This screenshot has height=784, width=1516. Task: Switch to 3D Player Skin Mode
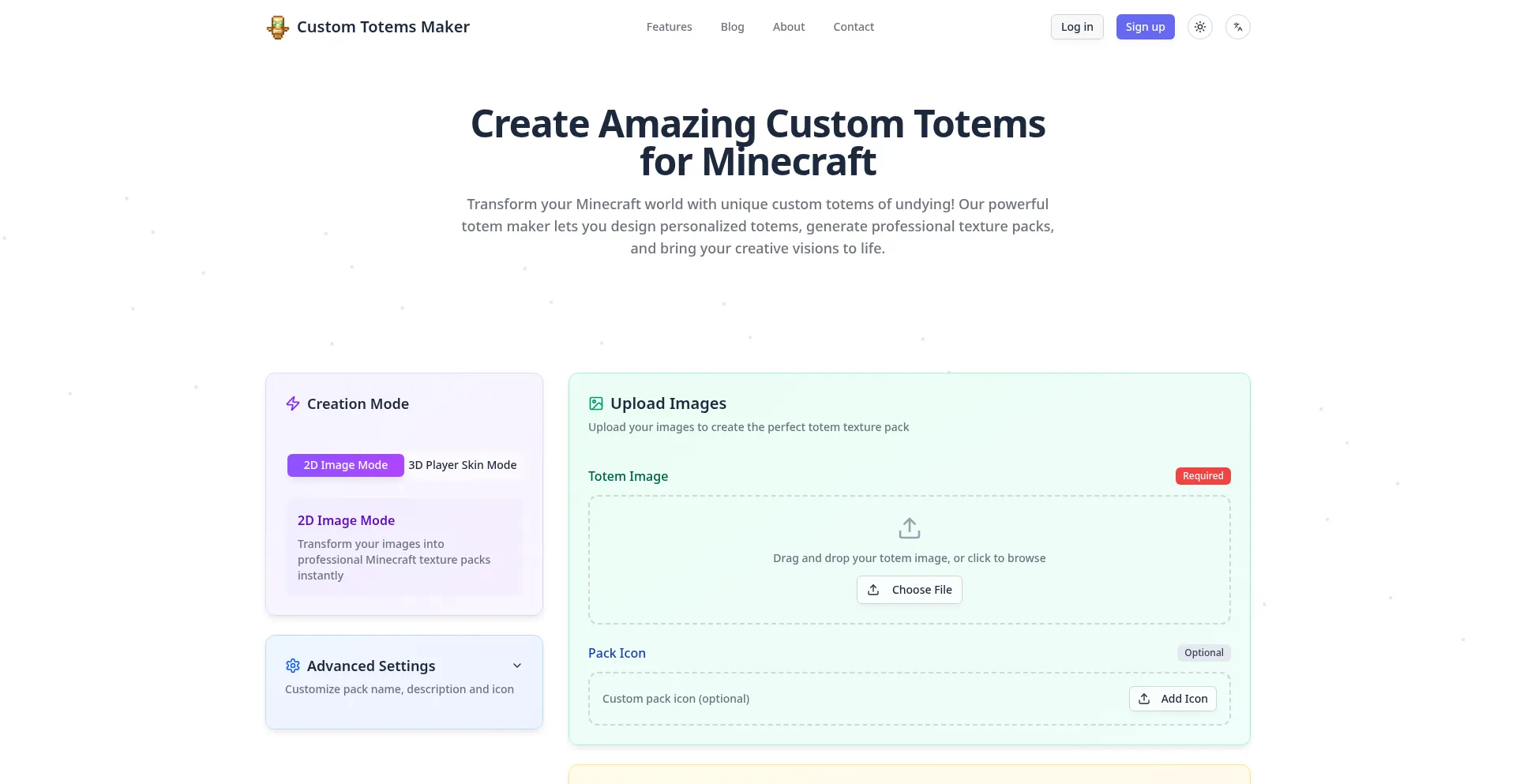(463, 465)
